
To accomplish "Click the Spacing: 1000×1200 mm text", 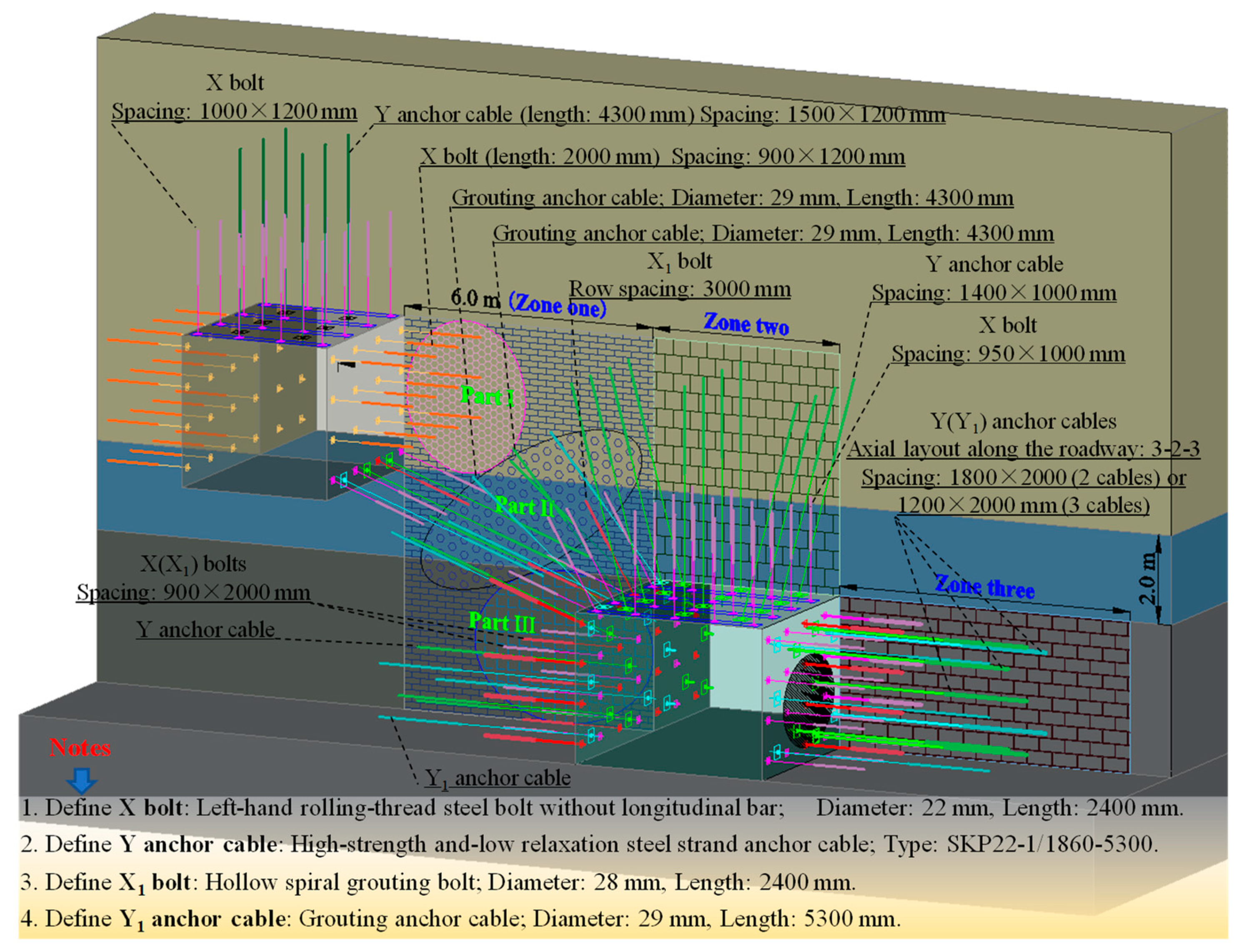I will click(x=234, y=112).
